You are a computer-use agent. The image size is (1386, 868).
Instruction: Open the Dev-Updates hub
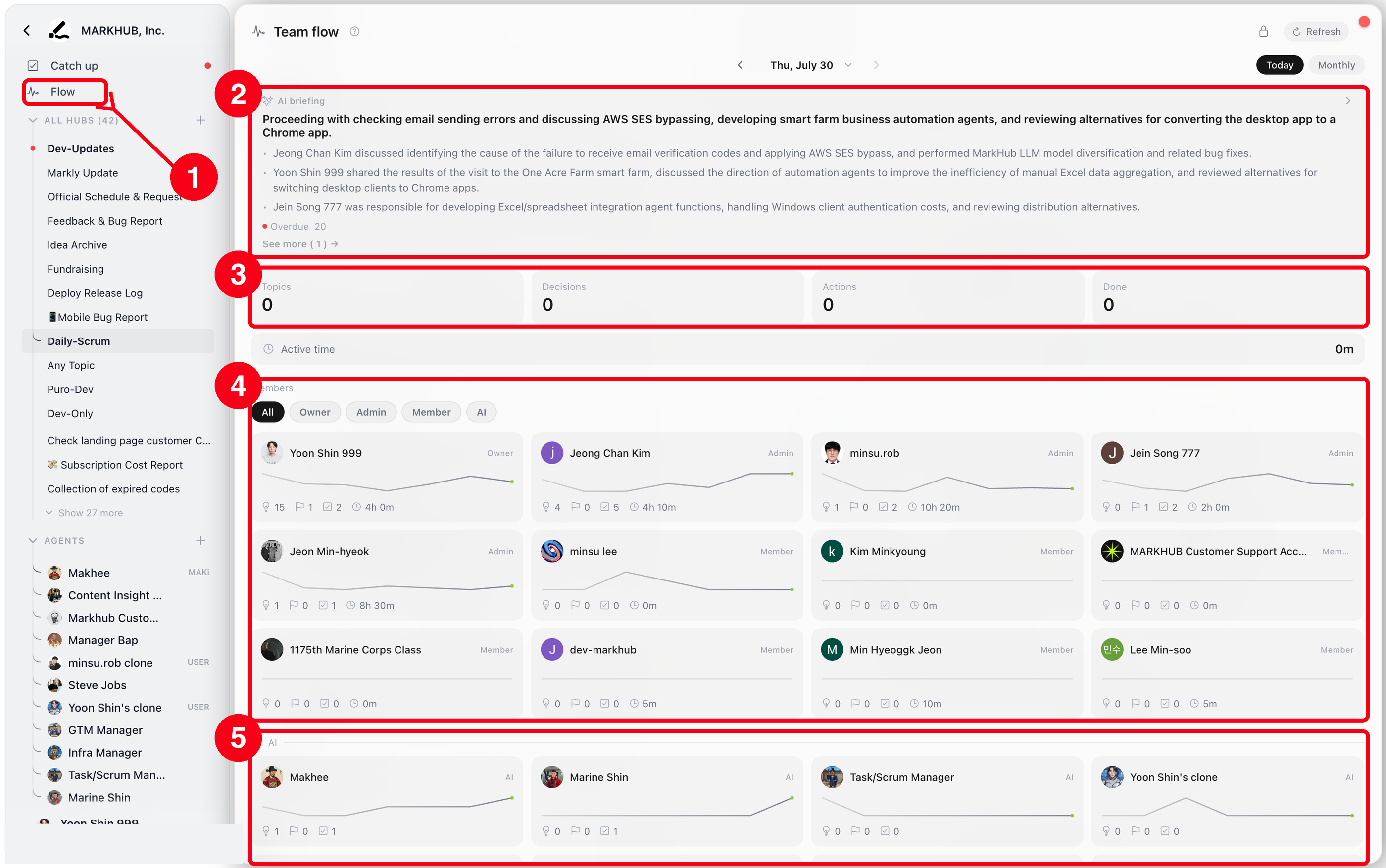coord(80,148)
